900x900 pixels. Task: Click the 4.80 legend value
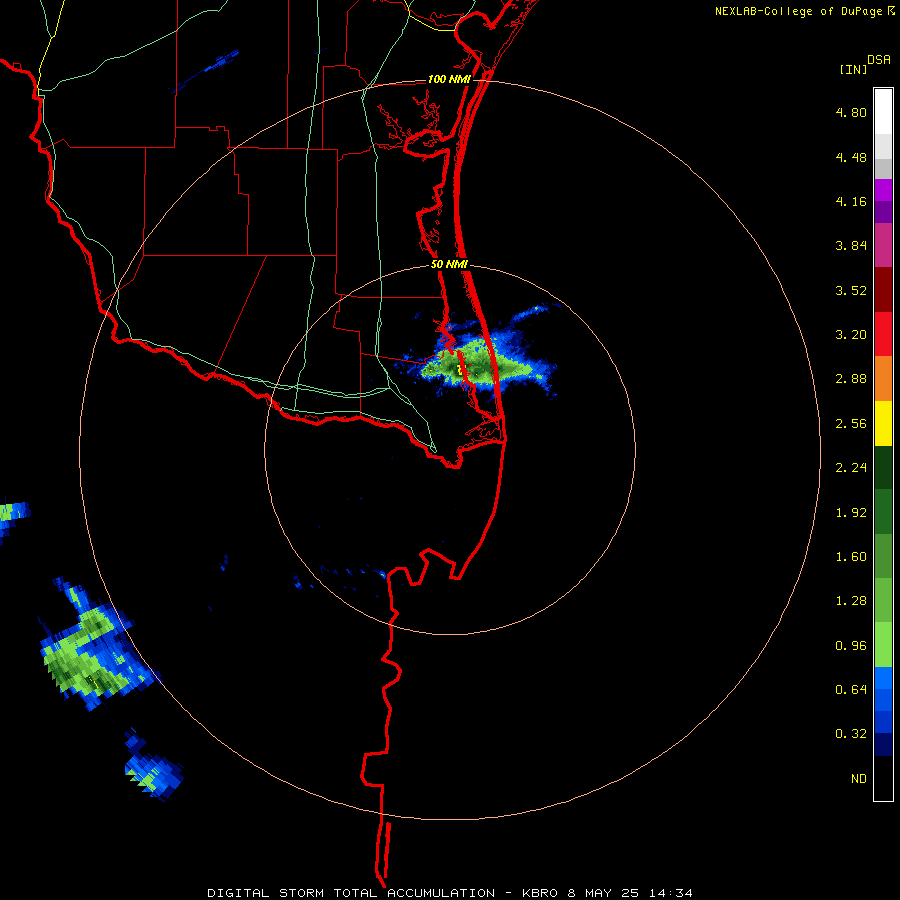pos(851,112)
